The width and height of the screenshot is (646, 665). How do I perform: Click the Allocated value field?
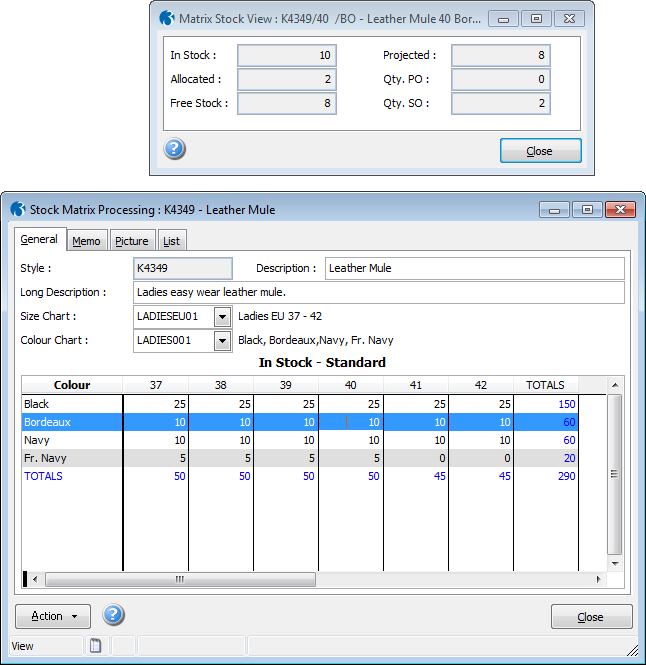(x=287, y=79)
